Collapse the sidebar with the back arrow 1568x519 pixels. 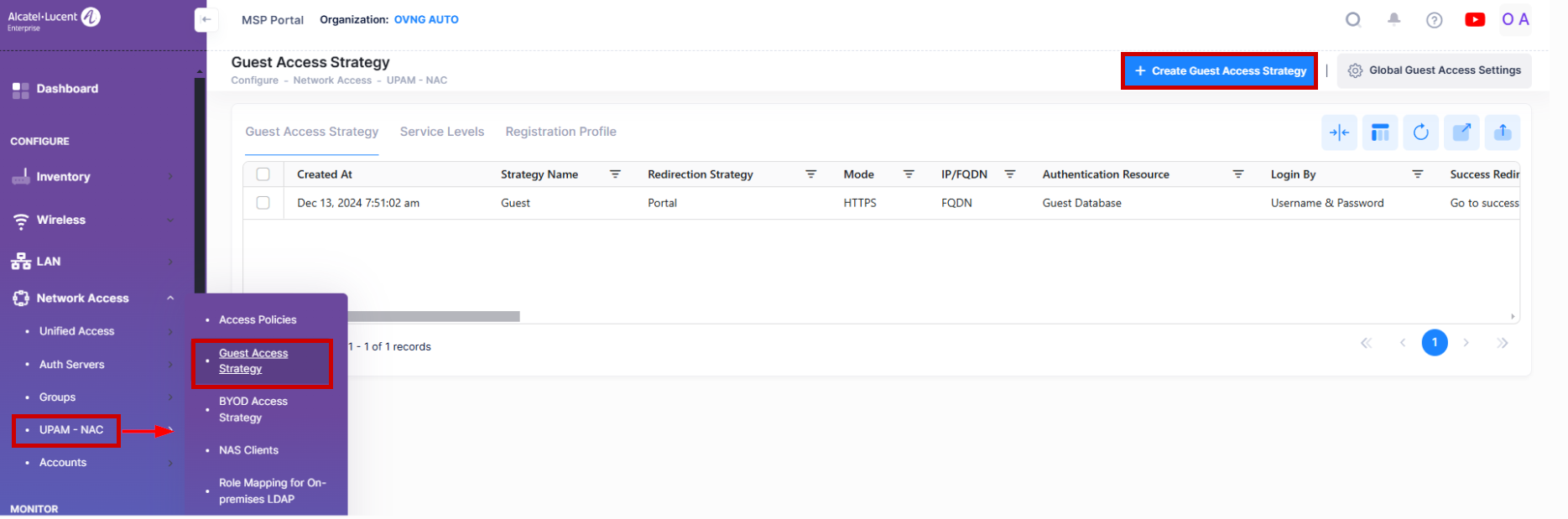click(x=206, y=20)
